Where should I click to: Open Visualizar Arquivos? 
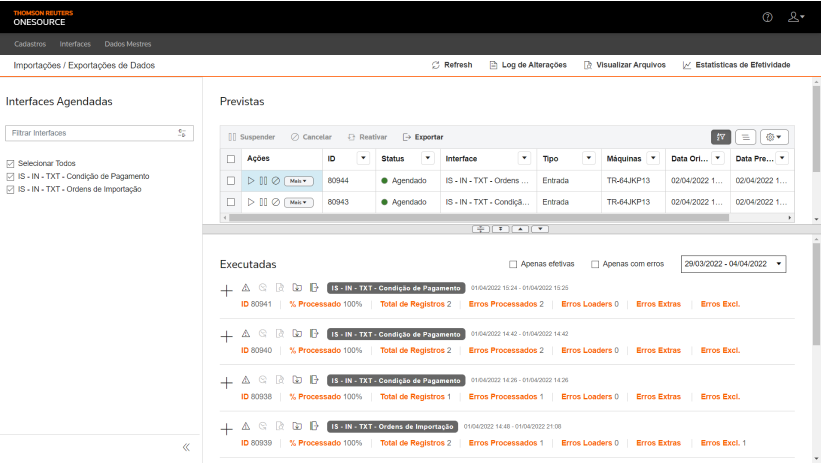625,65
